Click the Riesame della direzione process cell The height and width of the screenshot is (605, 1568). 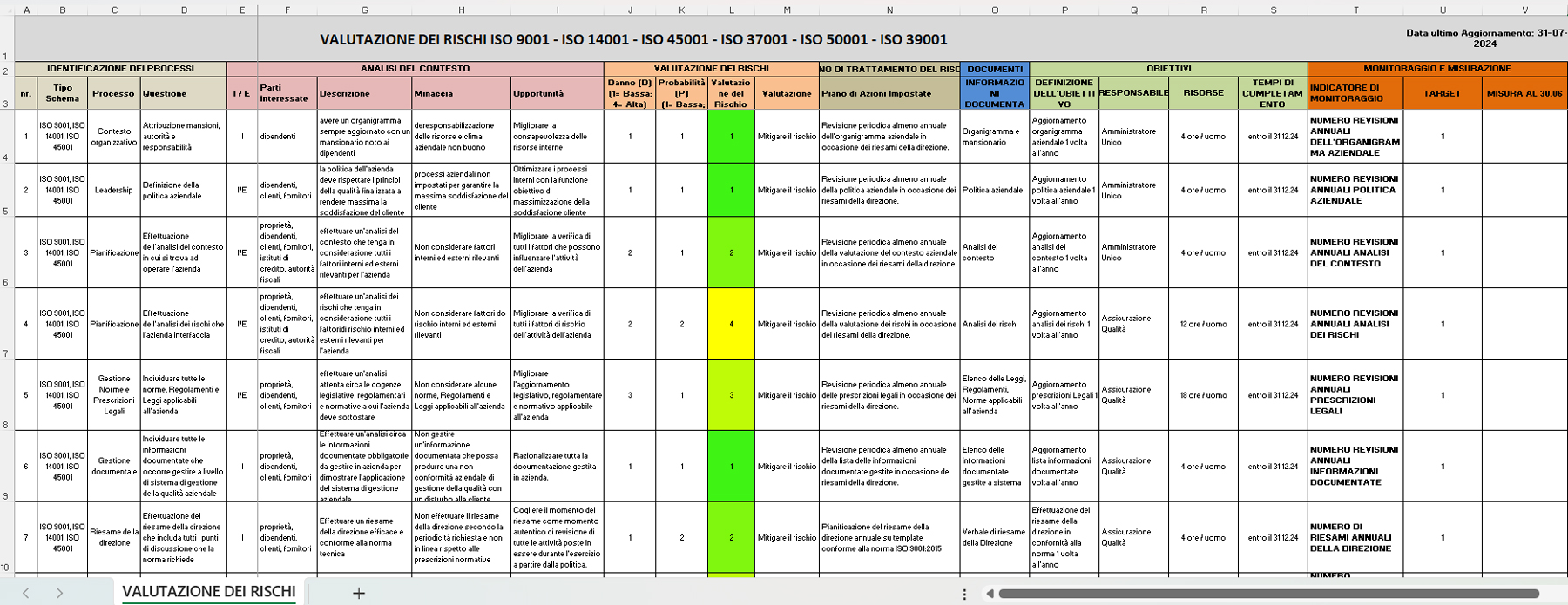(113, 537)
